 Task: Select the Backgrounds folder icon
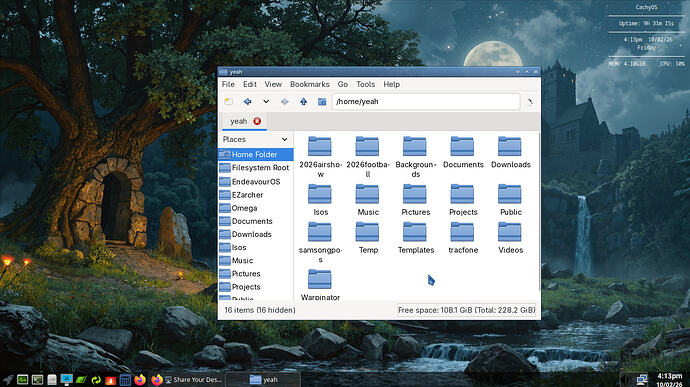415,146
